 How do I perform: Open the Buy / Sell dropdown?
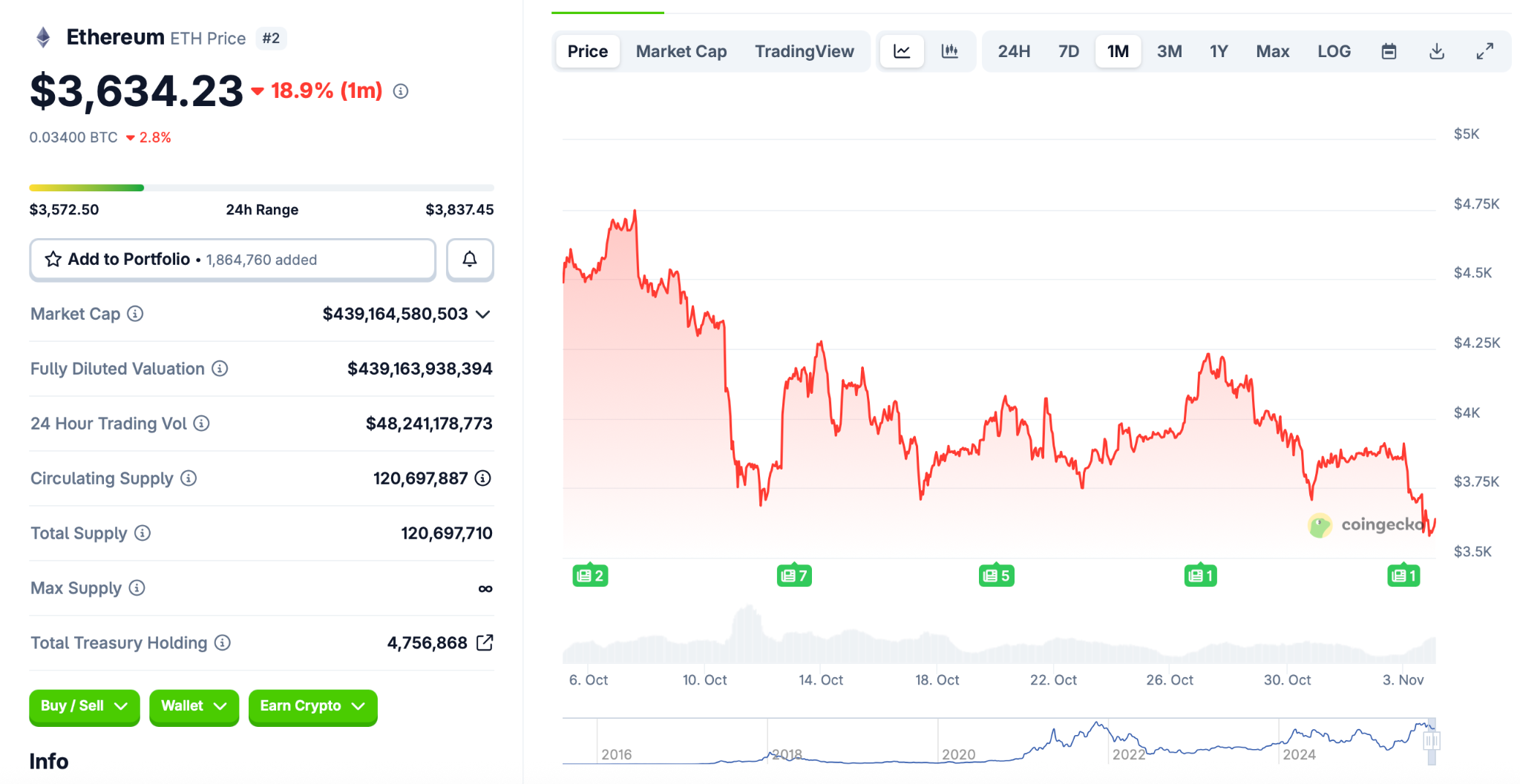(84, 706)
